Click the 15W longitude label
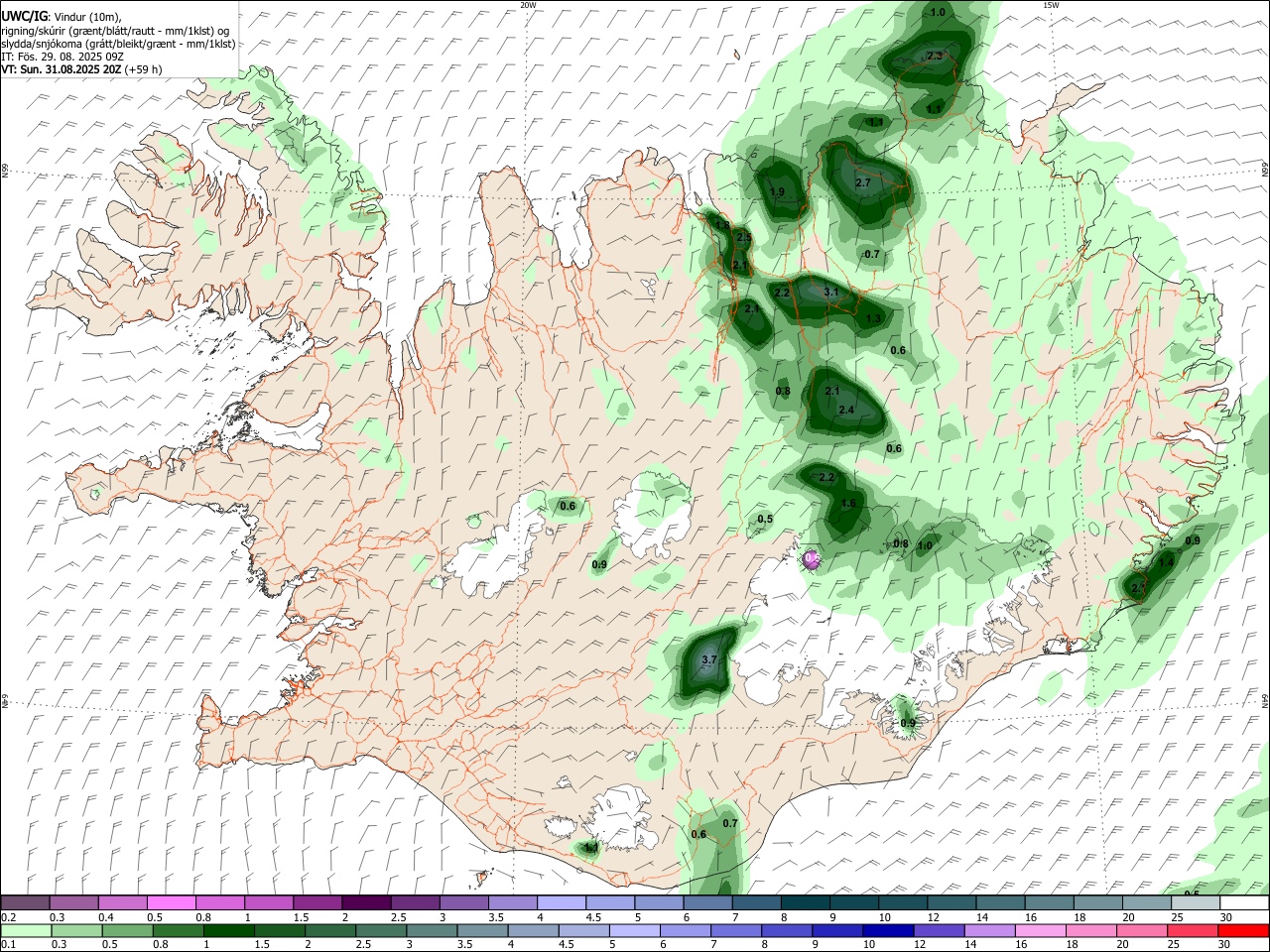 [1051, 5]
